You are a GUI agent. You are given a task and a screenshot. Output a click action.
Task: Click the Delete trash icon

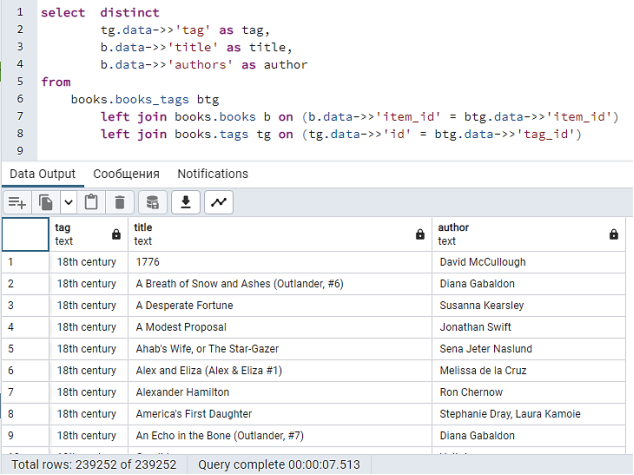click(120, 202)
